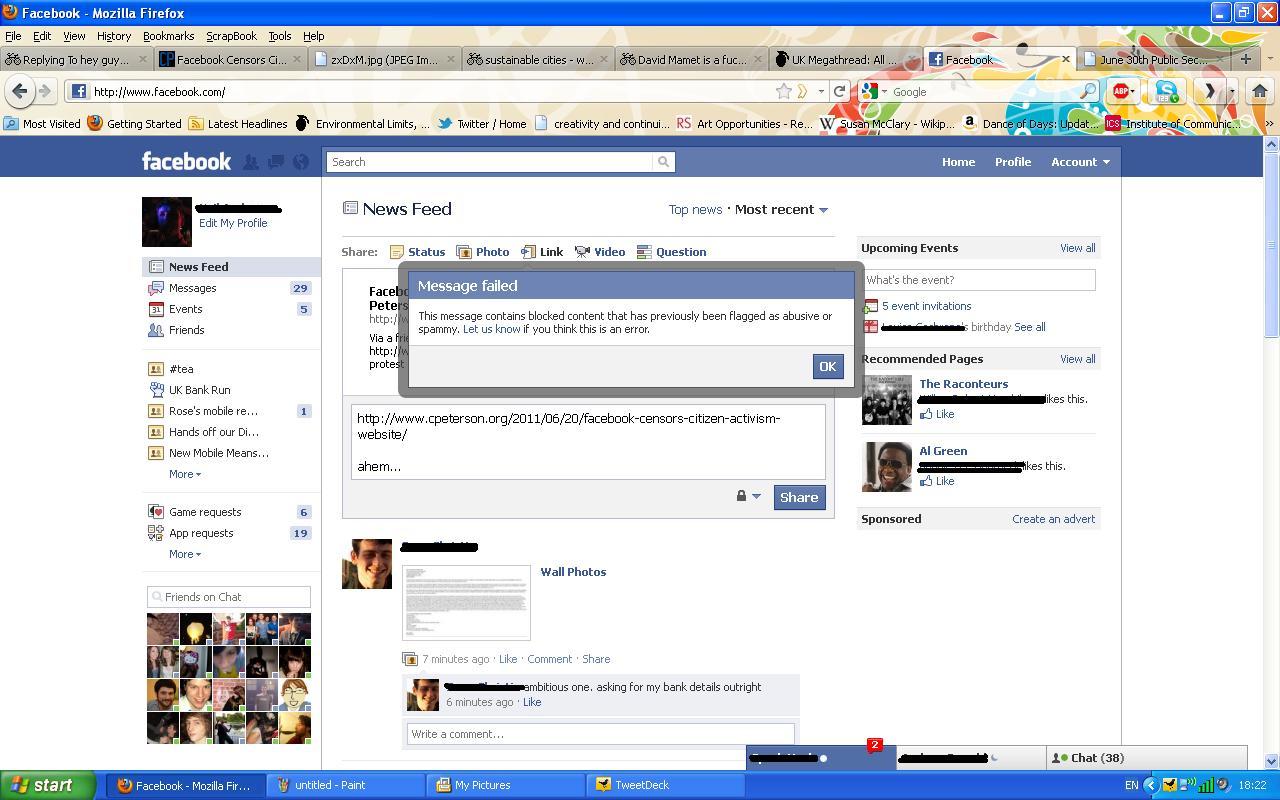The image size is (1280, 800).
Task: Open the Firefox File menu
Action: (13, 36)
